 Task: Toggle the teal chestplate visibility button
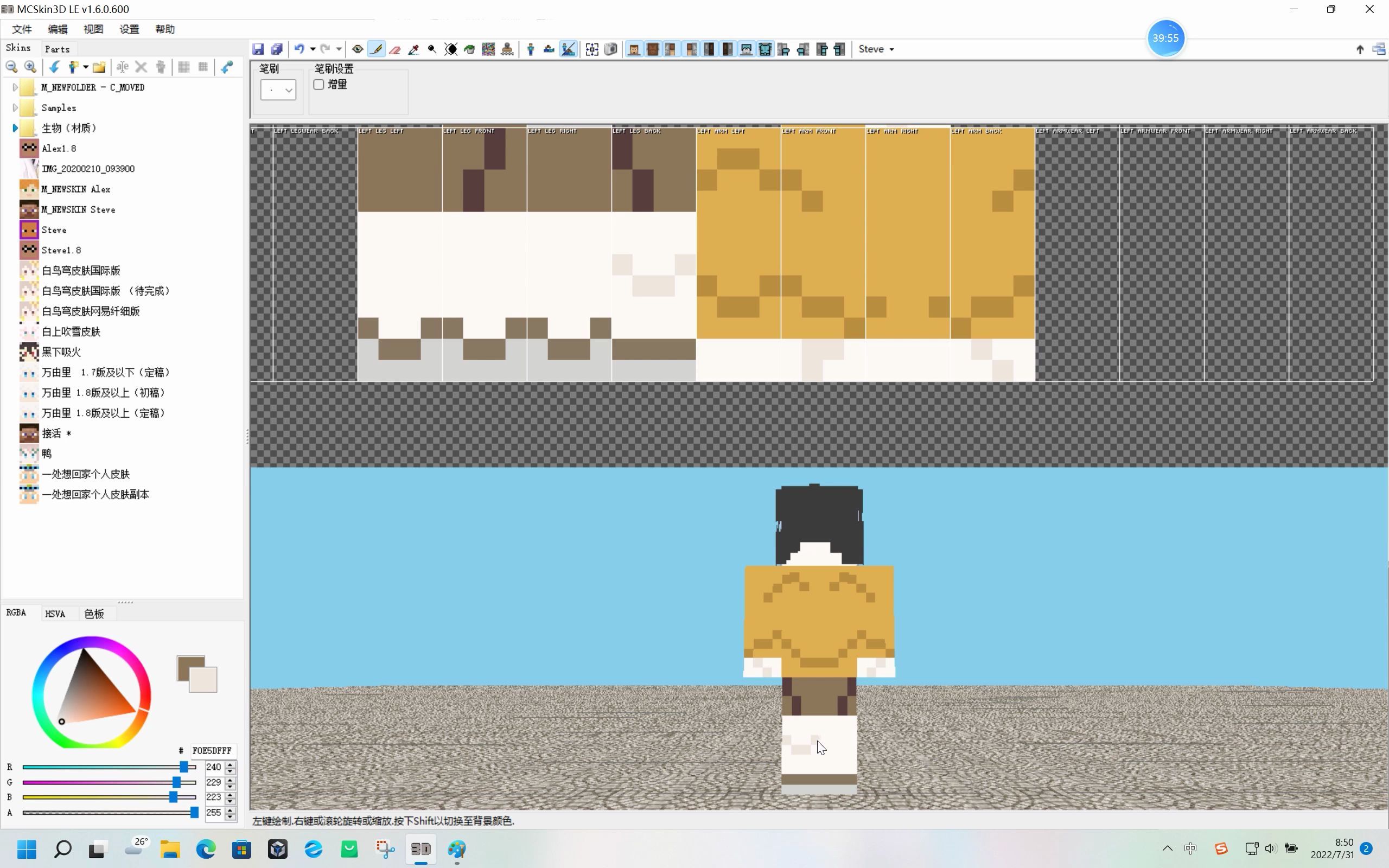tap(765, 49)
